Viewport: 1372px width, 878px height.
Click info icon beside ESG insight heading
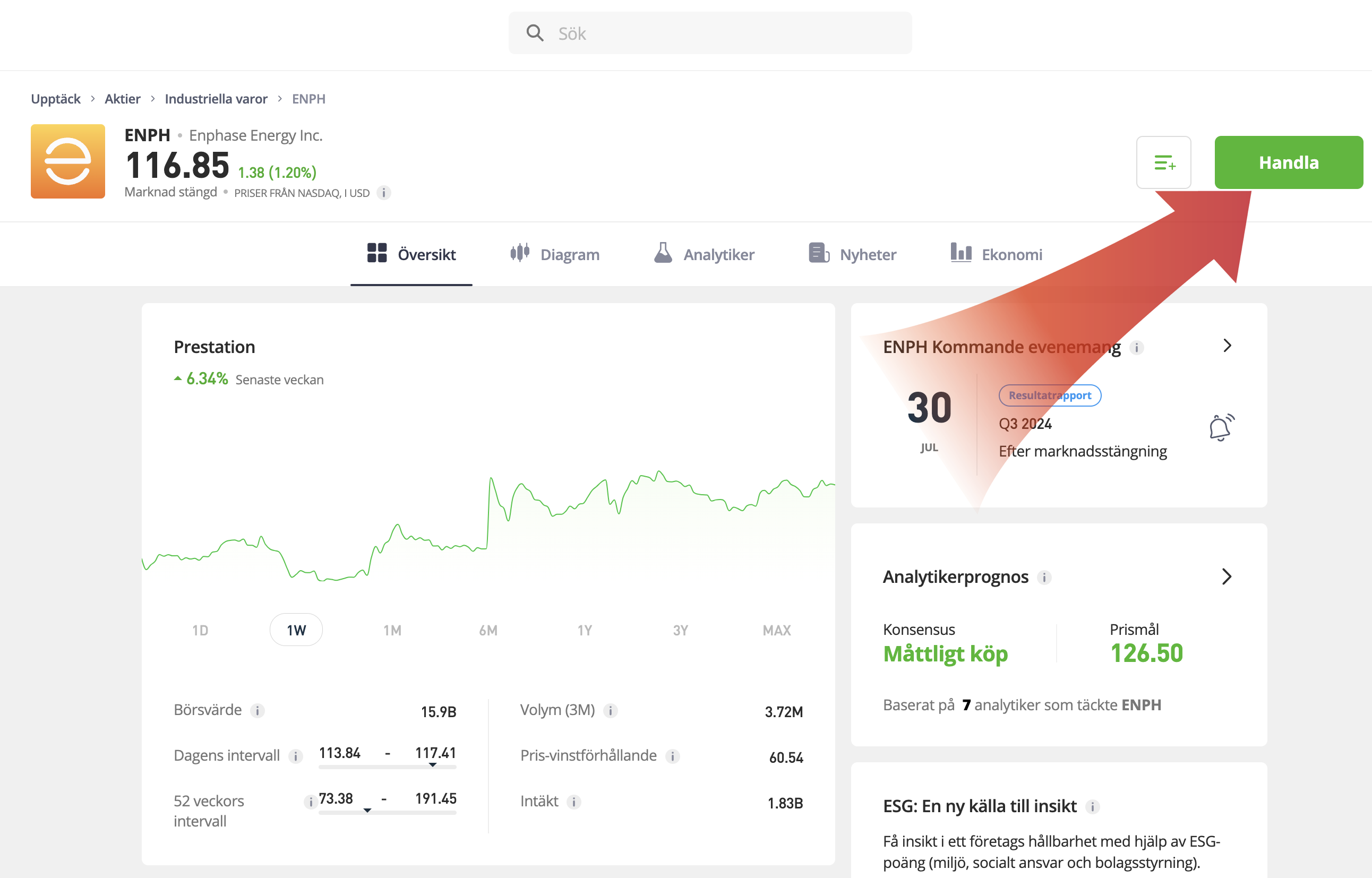1093,807
